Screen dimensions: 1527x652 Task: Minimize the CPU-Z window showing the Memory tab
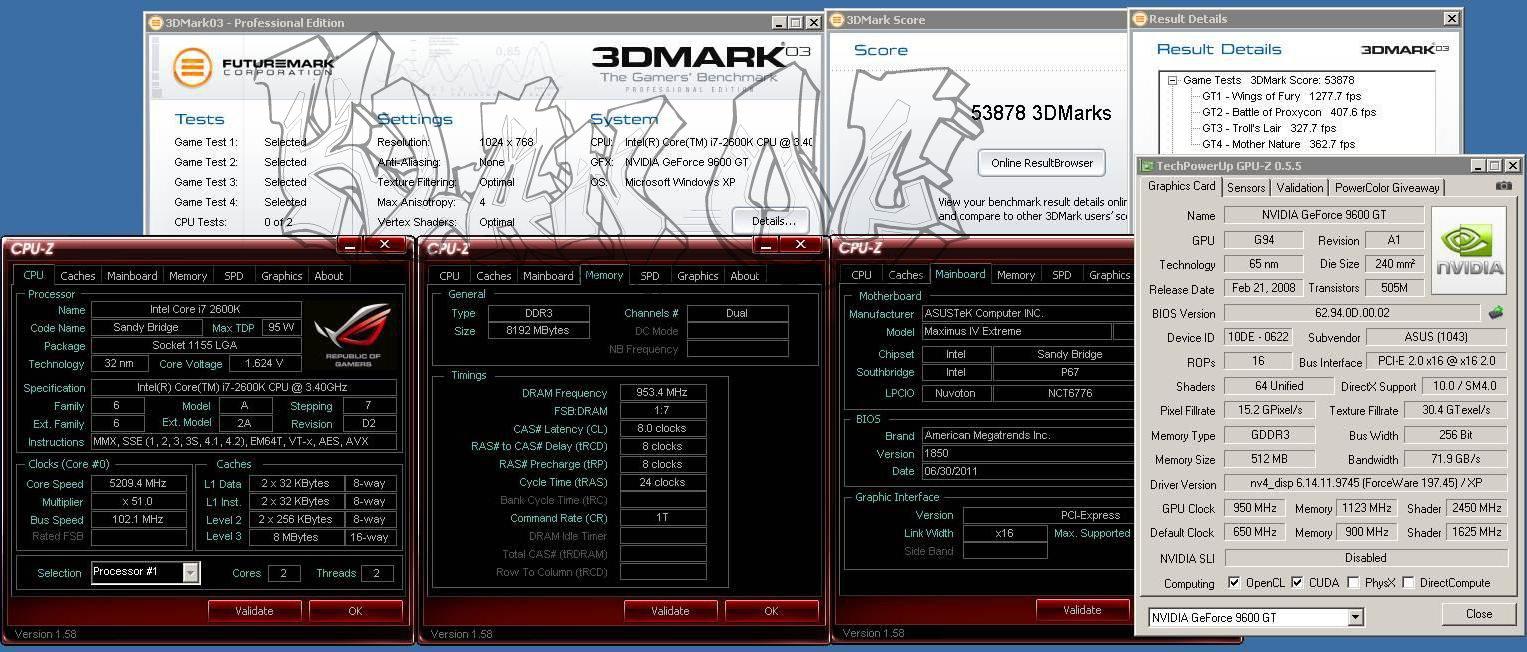coord(766,245)
